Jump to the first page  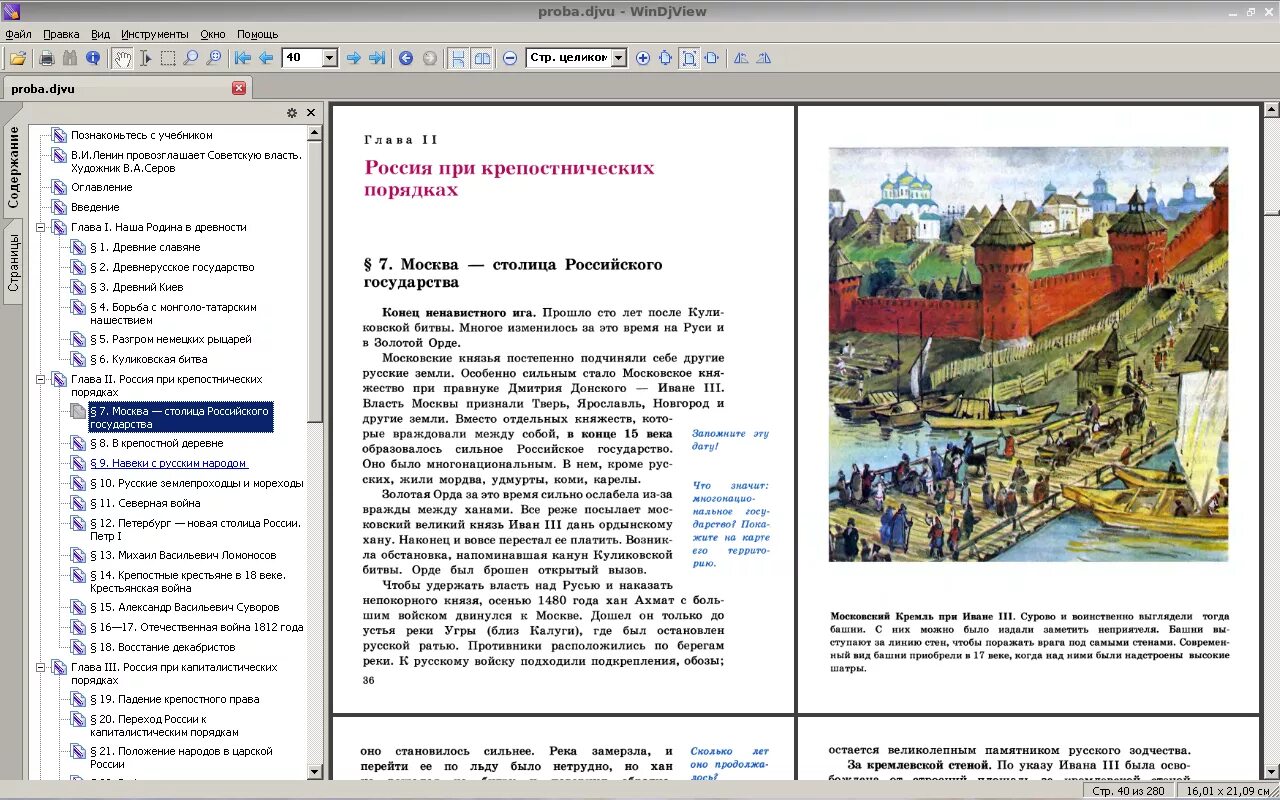243,58
